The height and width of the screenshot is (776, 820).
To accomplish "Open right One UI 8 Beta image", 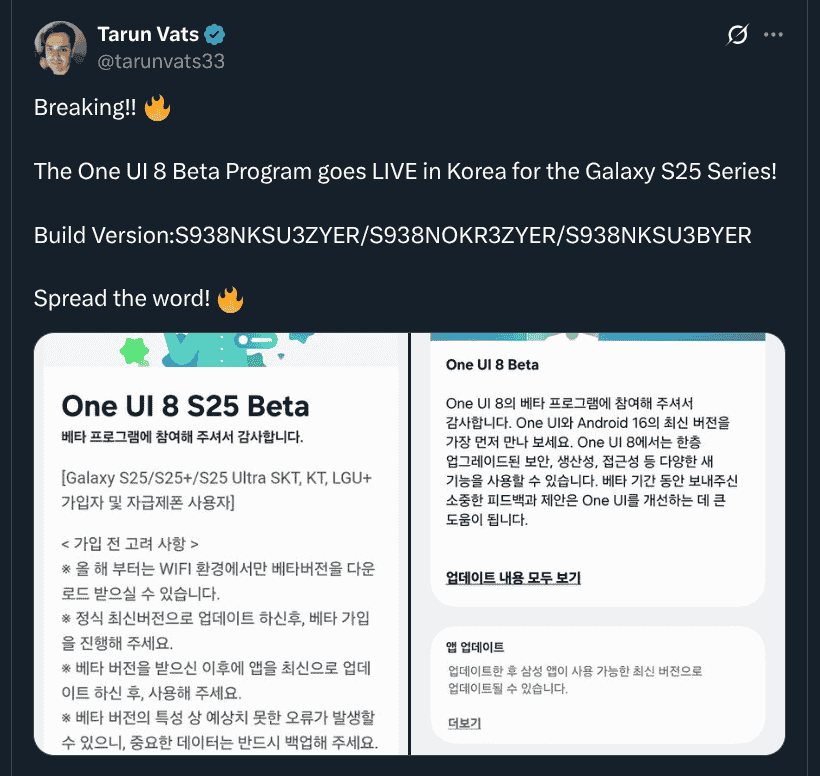I will click(598, 544).
